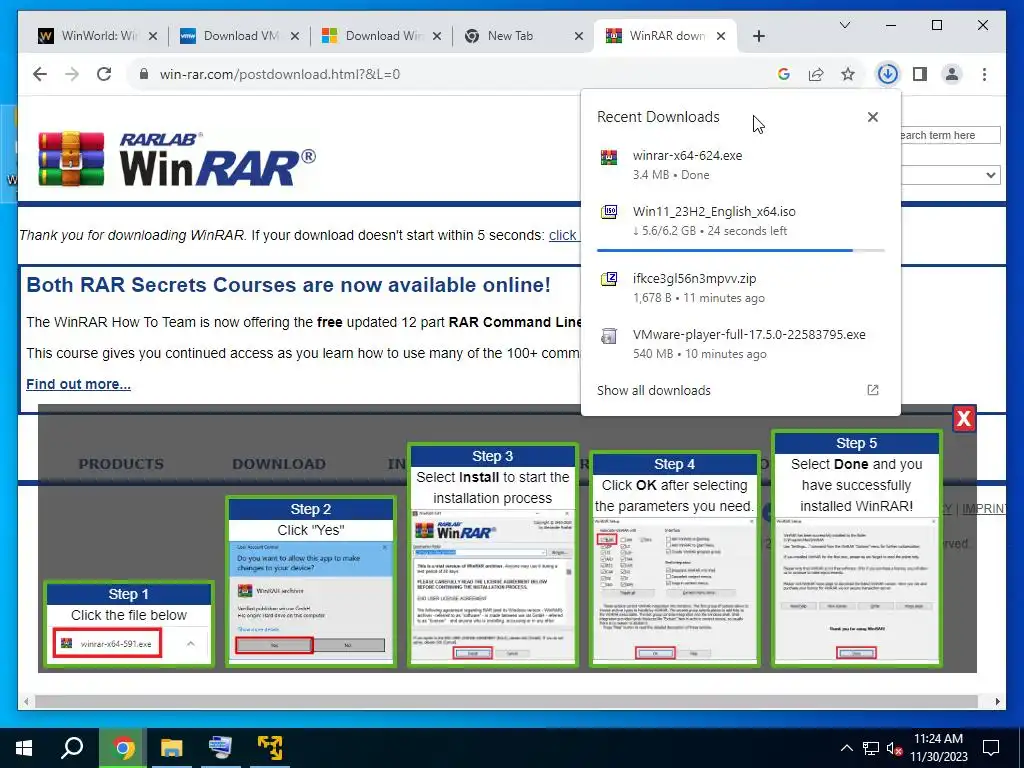
Task: Click the Chrome taskbar icon
Action: 123,748
